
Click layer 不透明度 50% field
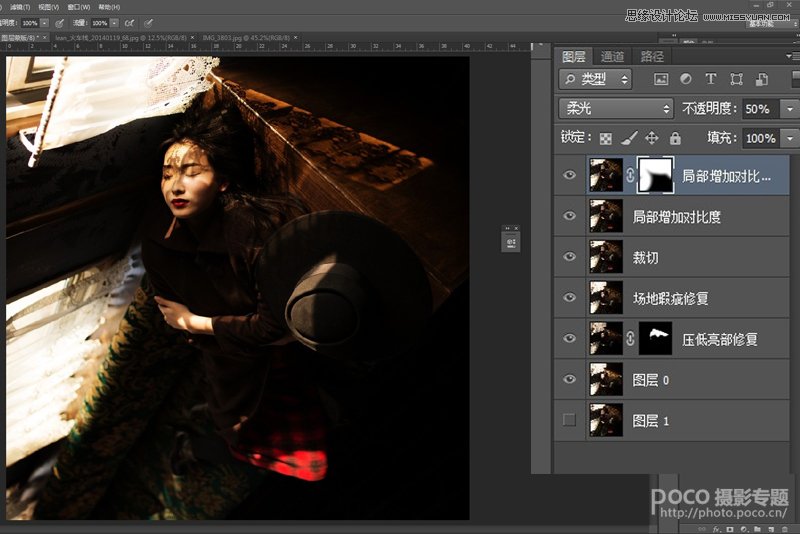click(x=760, y=109)
